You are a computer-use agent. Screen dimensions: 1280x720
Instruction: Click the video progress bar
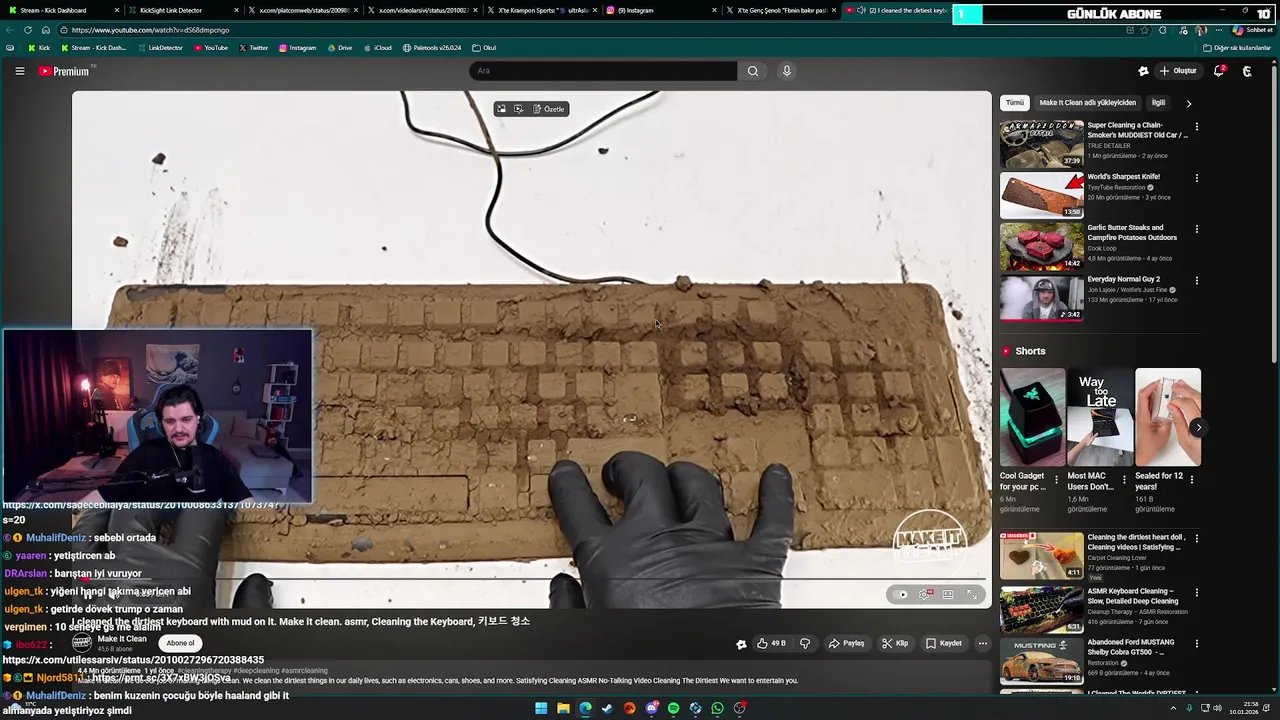click(531, 578)
